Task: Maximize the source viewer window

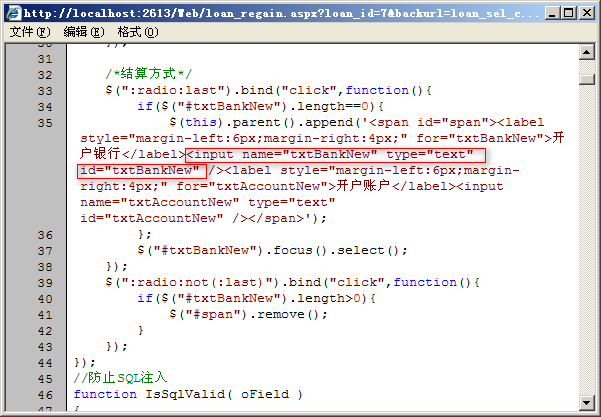Action: pos(564,13)
